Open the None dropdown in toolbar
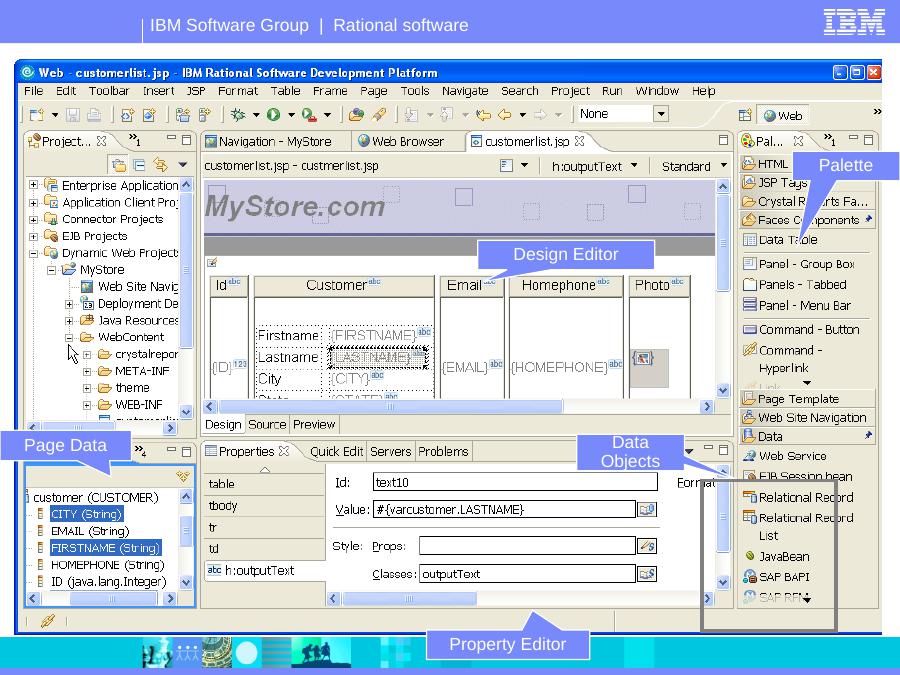 coord(661,114)
